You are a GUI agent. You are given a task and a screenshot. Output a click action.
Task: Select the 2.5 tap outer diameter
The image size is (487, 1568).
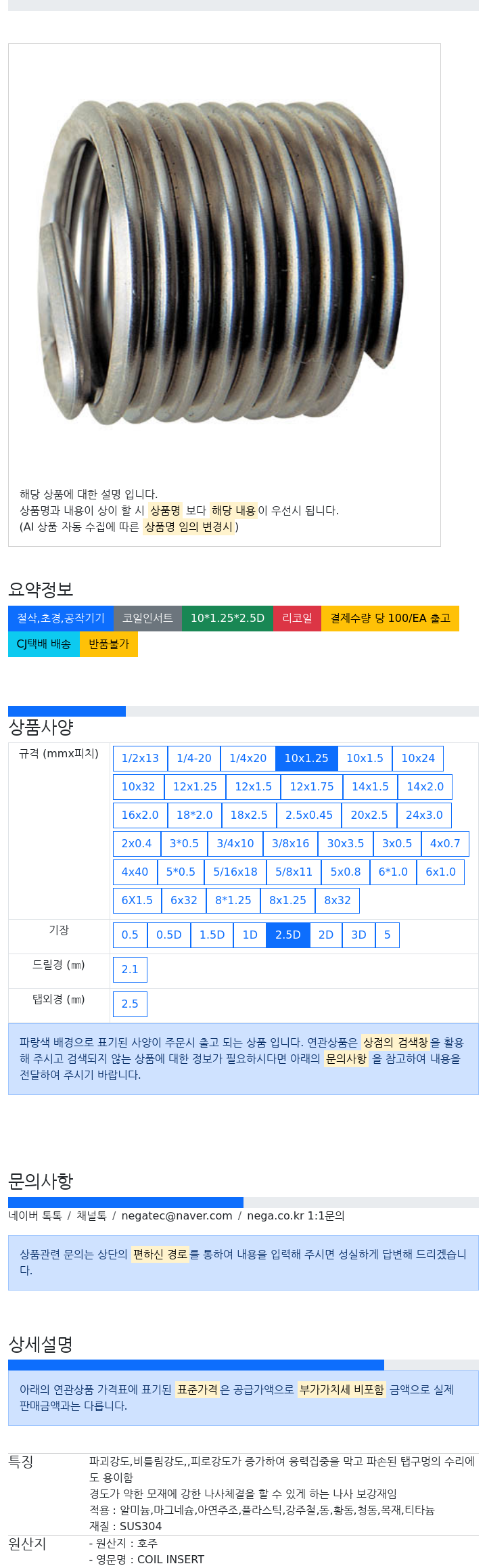coord(130,1004)
